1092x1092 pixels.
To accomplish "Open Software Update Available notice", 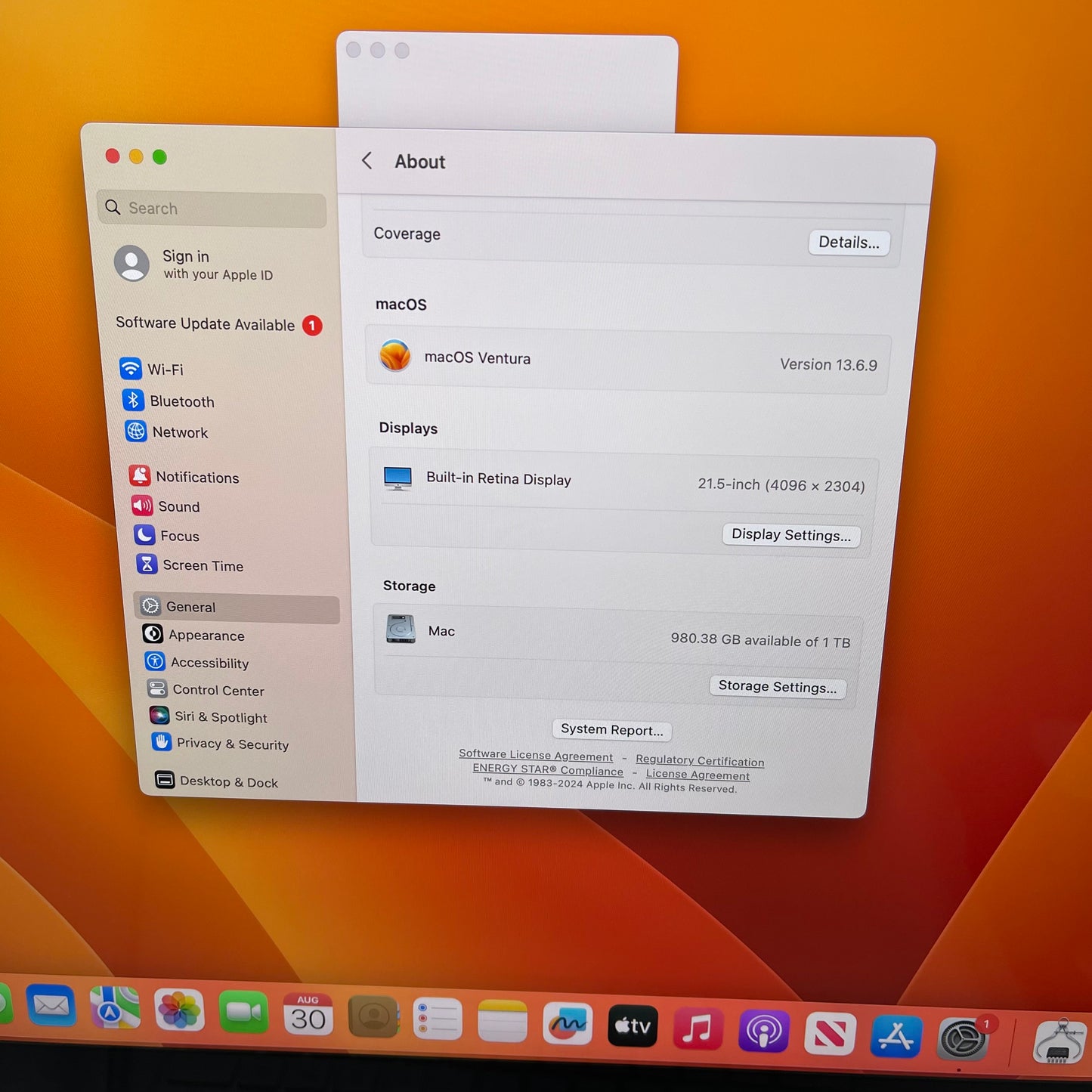I will [218, 324].
